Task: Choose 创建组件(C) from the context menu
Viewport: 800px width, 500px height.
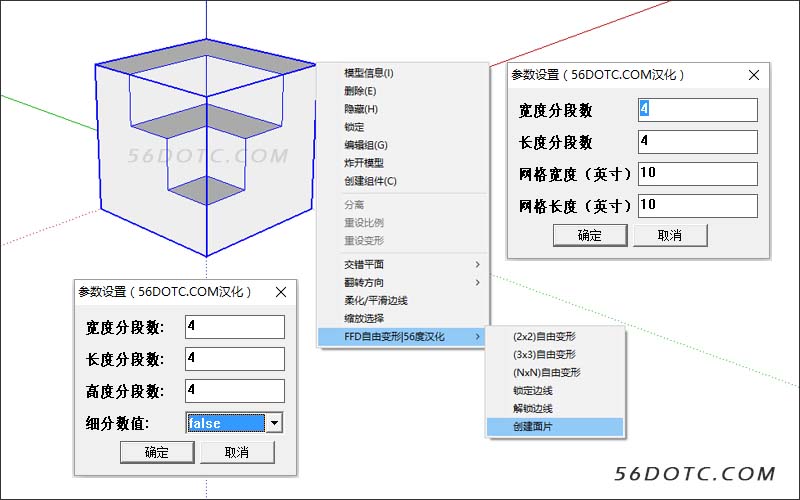Action: point(370,181)
